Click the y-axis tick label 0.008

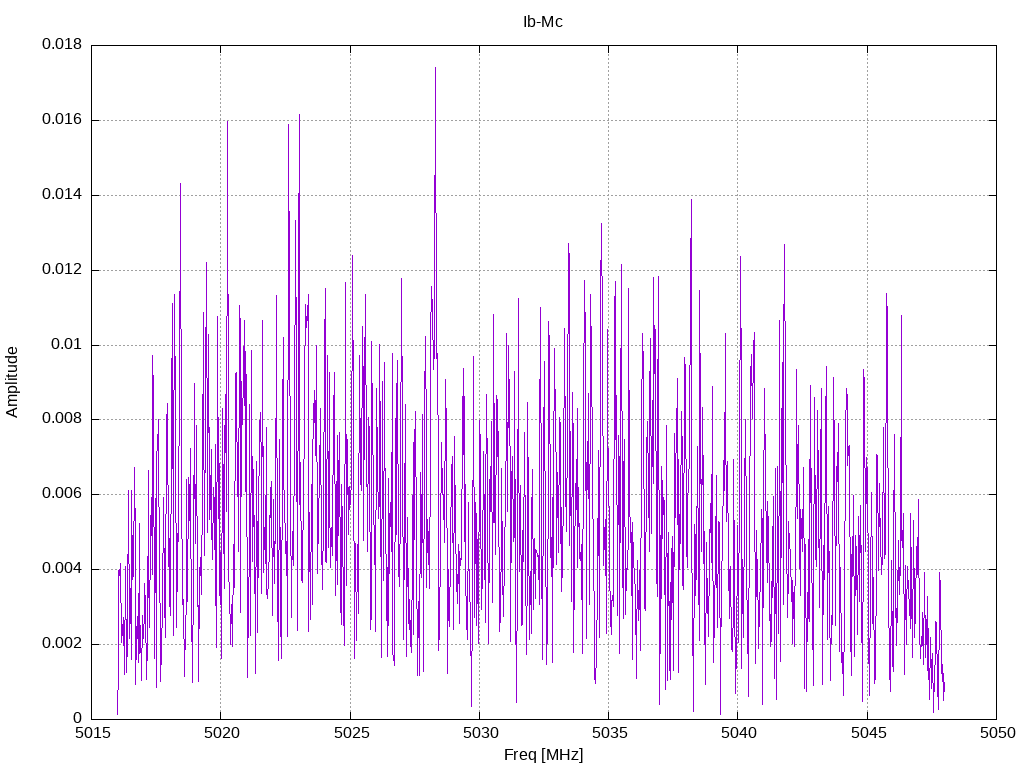pyautogui.click(x=62, y=419)
